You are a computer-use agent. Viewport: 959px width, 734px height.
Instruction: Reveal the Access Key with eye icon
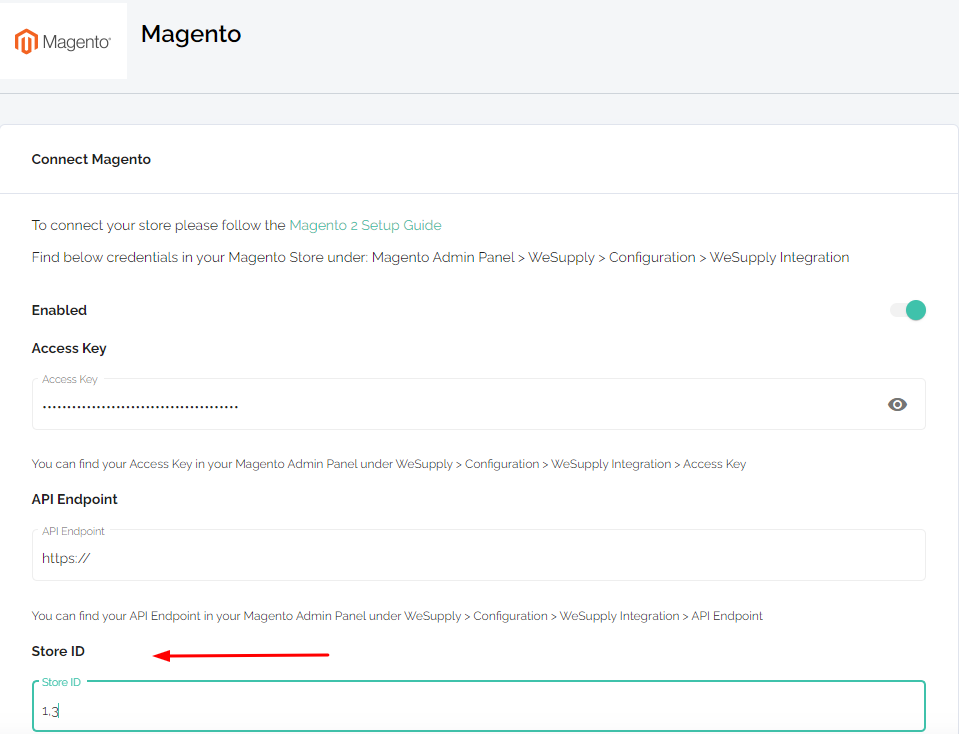pyautogui.click(x=897, y=404)
